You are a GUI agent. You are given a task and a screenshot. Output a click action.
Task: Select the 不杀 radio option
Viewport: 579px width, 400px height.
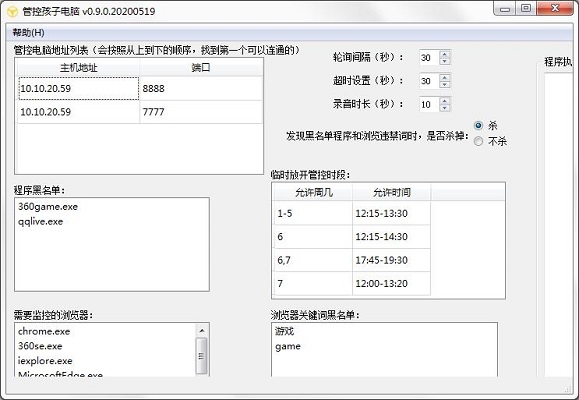pyautogui.click(x=479, y=141)
